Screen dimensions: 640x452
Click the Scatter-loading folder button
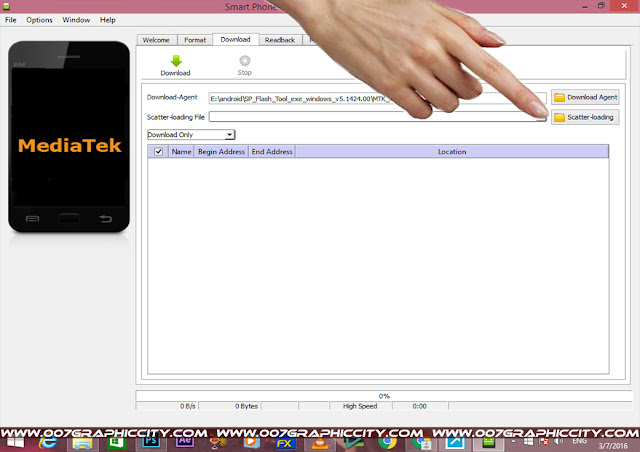click(585, 117)
